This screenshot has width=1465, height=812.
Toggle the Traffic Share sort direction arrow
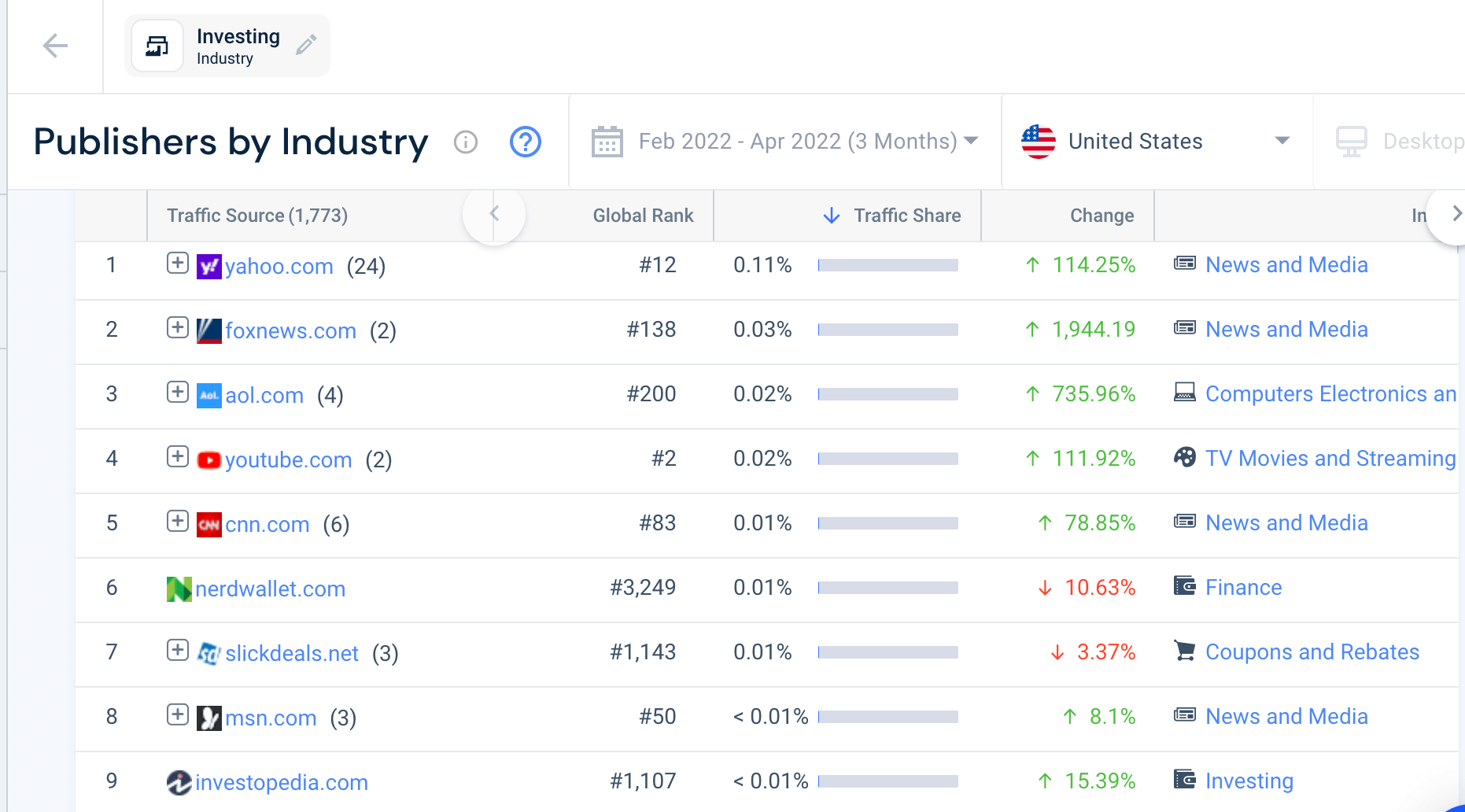(832, 215)
